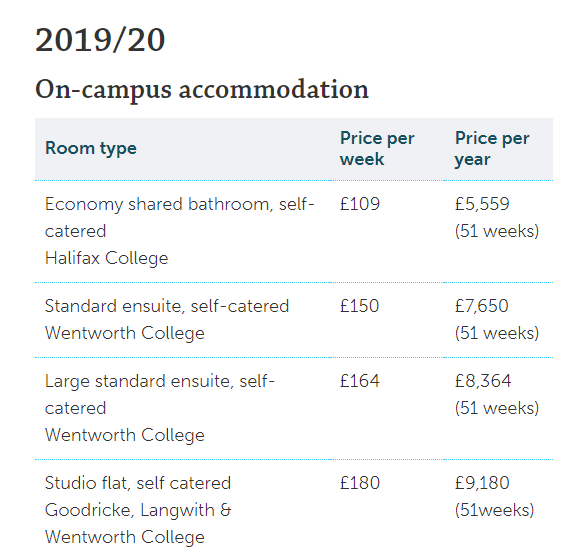Click the On-campus accommodation heading

pos(202,90)
